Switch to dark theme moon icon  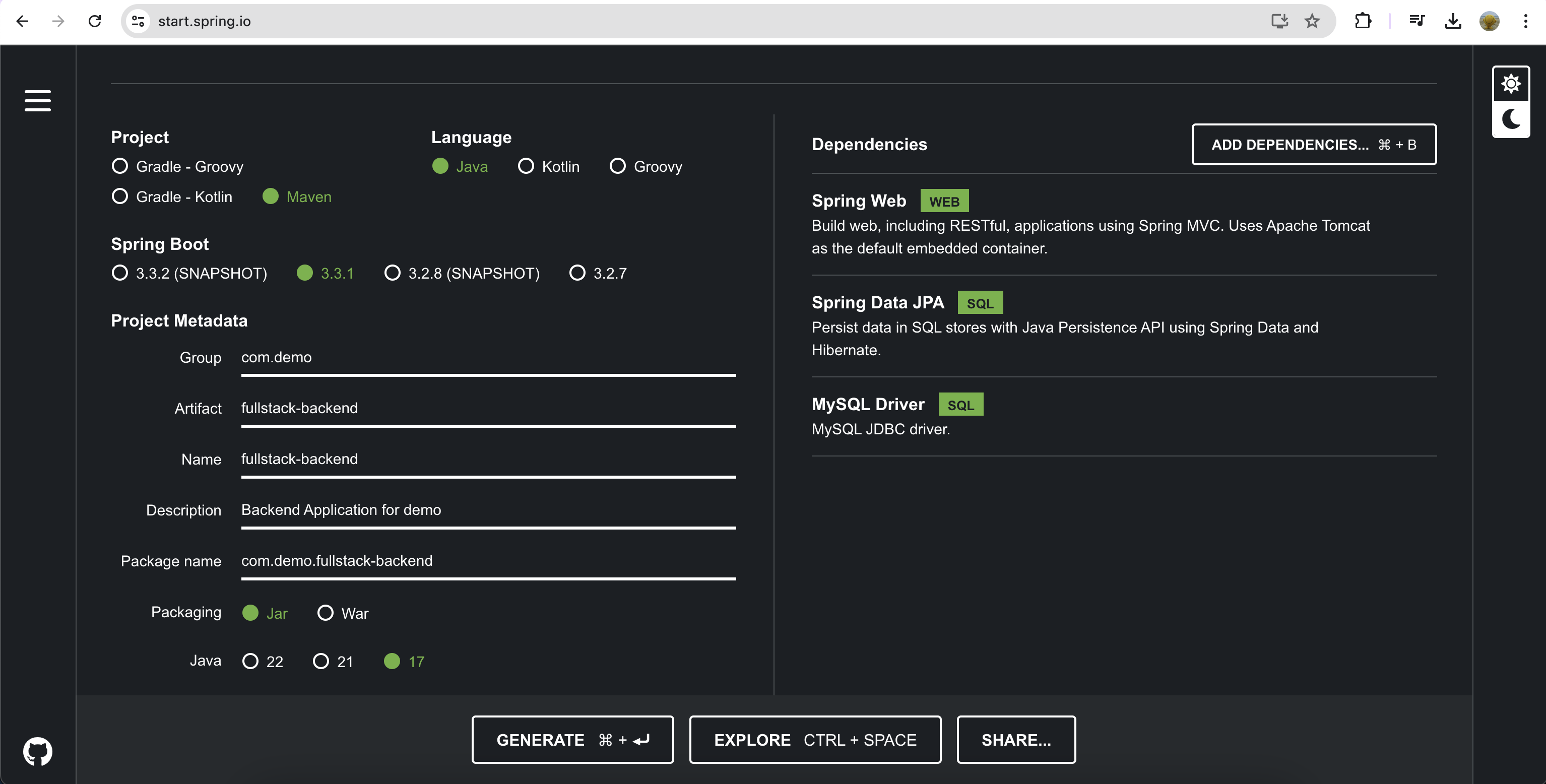[1511, 119]
